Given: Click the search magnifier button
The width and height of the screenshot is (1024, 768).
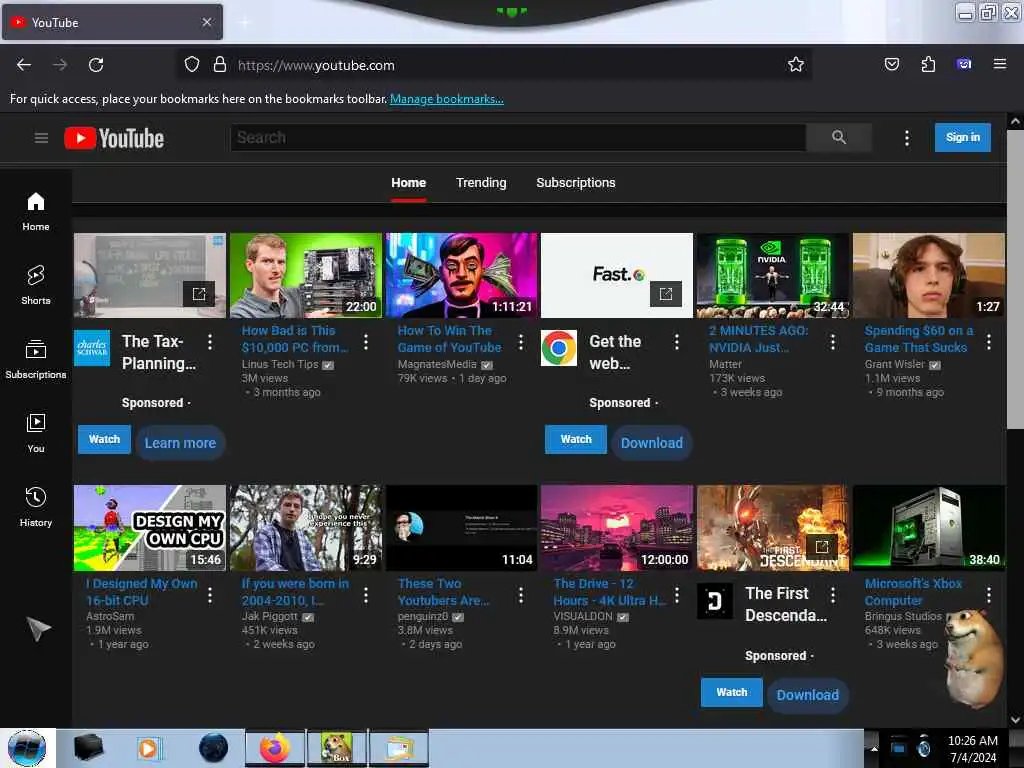Looking at the screenshot, I should pyautogui.click(x=839, y=137).
